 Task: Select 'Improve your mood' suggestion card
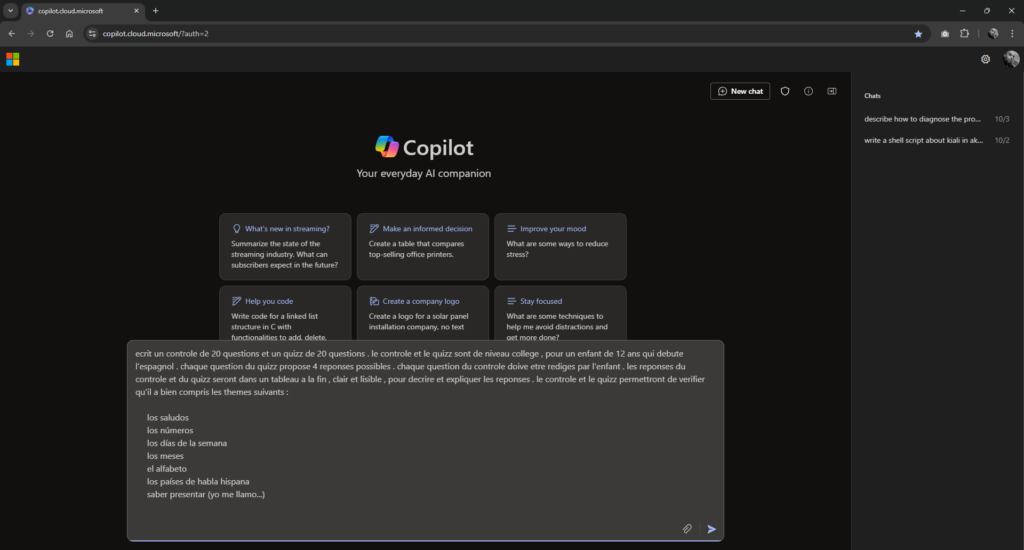(560, 247)
